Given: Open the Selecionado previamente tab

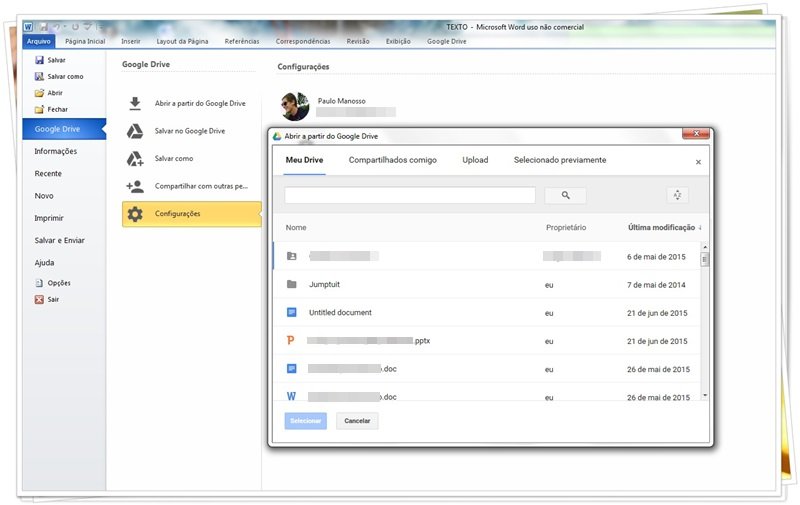Looking at the screenshot, I should click(x=560, y=160).
